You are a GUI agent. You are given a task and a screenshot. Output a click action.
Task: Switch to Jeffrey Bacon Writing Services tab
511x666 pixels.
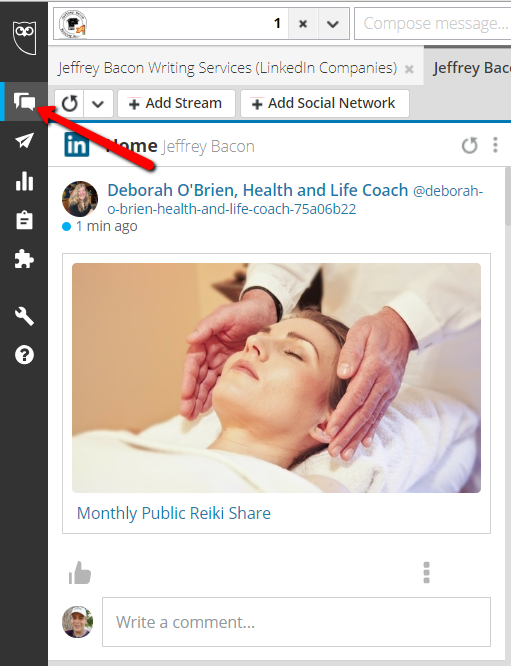[x=227, y=68]
